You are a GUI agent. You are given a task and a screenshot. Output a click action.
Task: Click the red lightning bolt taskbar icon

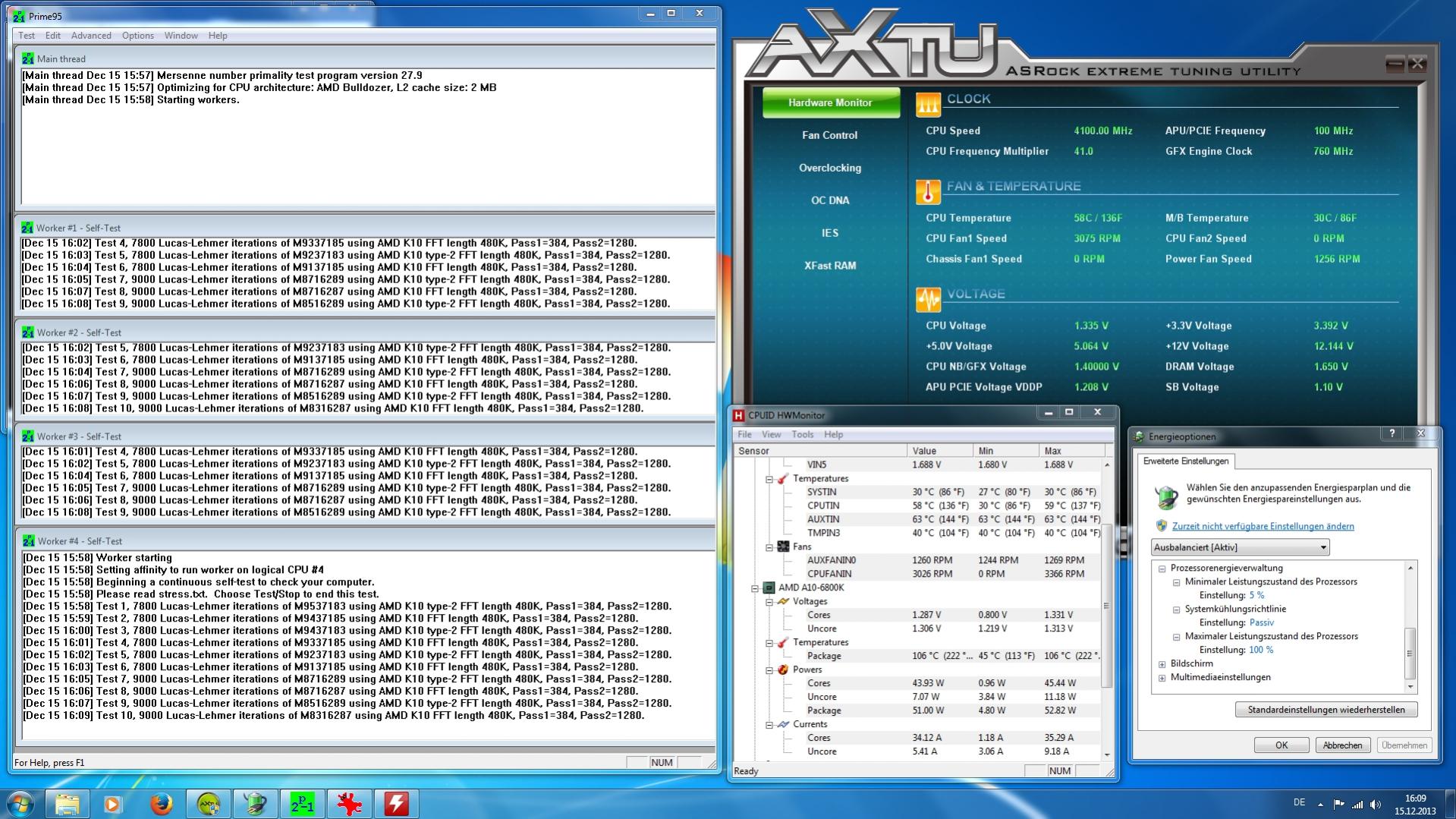396,804
